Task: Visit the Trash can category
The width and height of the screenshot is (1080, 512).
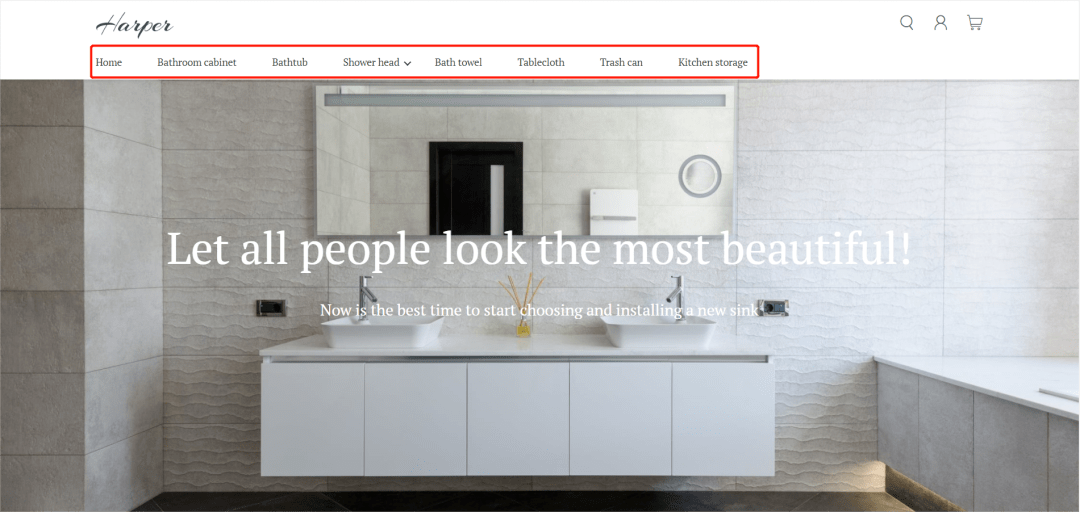Action: (x=621, y=62)
